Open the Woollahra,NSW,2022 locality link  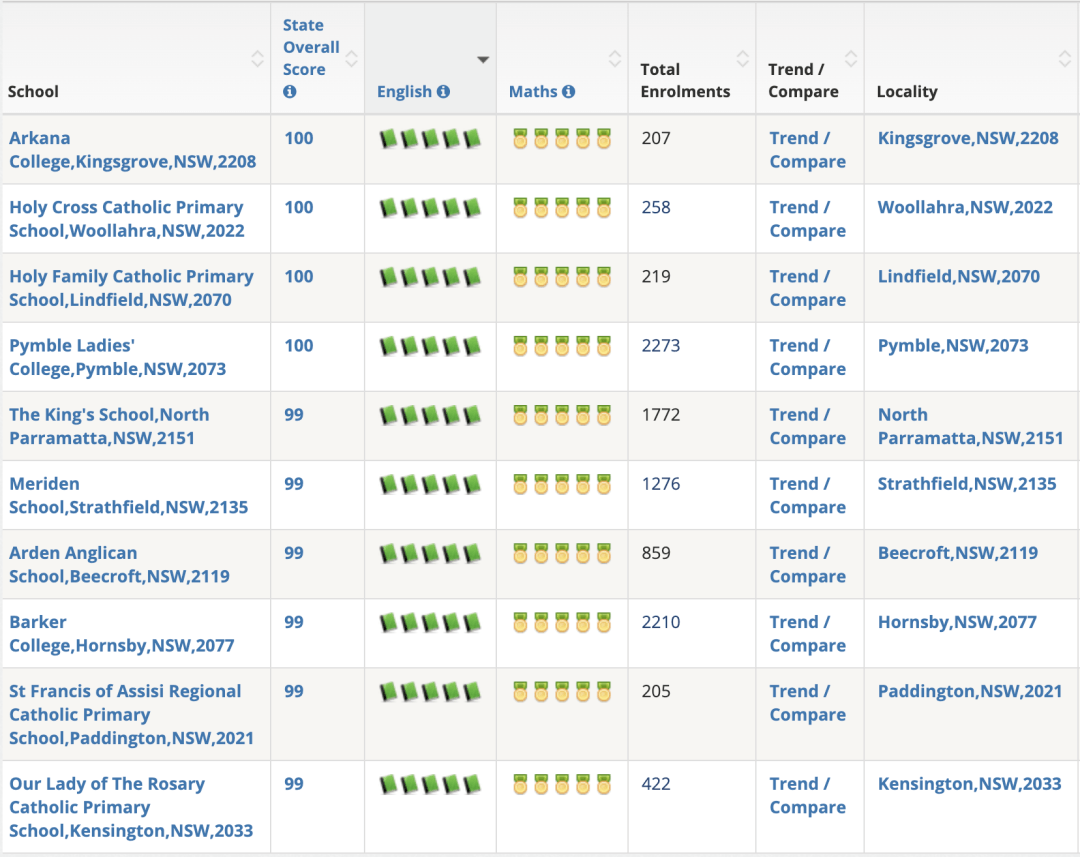[965, 207]
